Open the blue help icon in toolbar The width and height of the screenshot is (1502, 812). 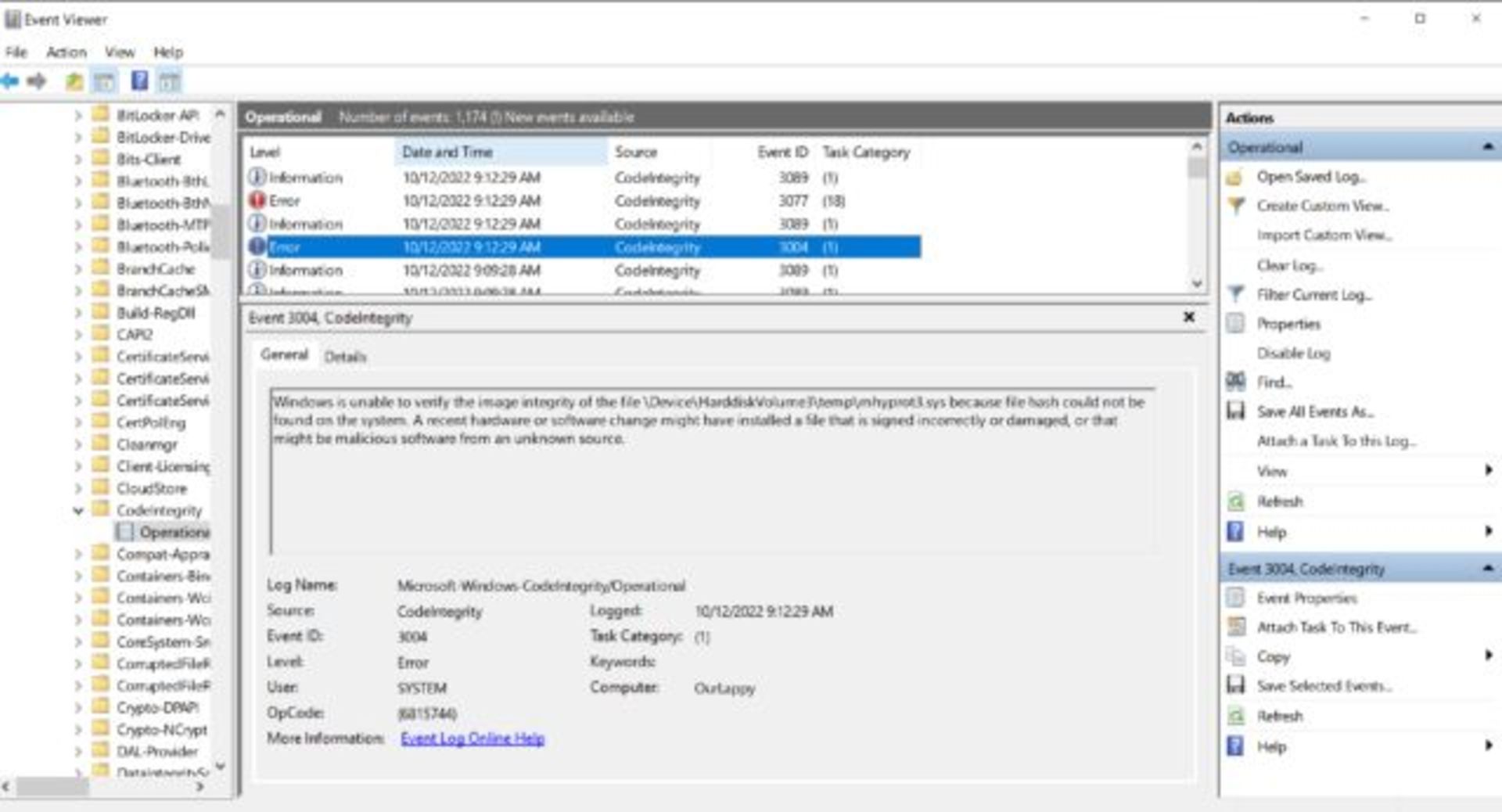coord(139,81)
